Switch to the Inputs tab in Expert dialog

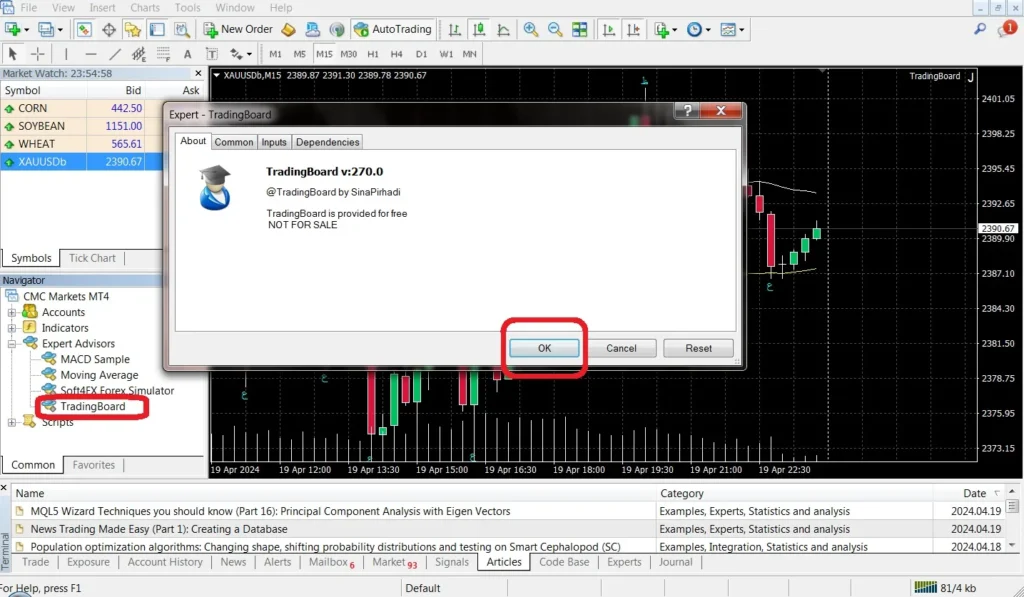click(274, 142)
